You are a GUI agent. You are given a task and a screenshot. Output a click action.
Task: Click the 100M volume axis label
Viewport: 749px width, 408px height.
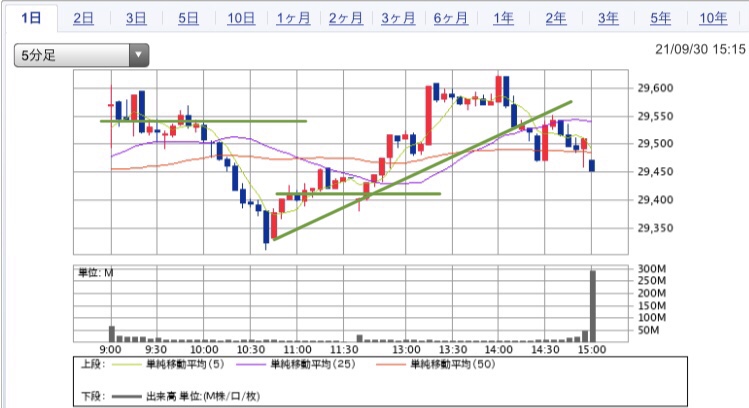pyautogui.click(x=652, y=317)
